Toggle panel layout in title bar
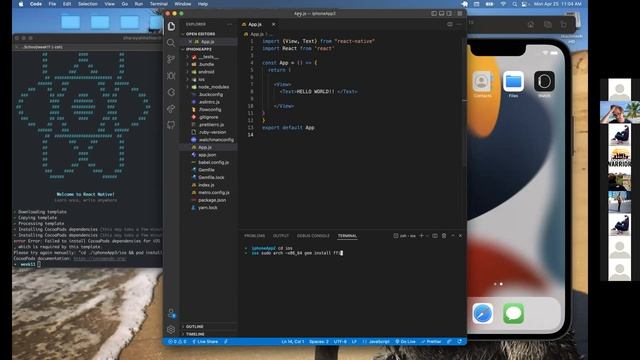The height and width of the screenshot is (360, 640). pyautogui.click(x=442, y=13)
